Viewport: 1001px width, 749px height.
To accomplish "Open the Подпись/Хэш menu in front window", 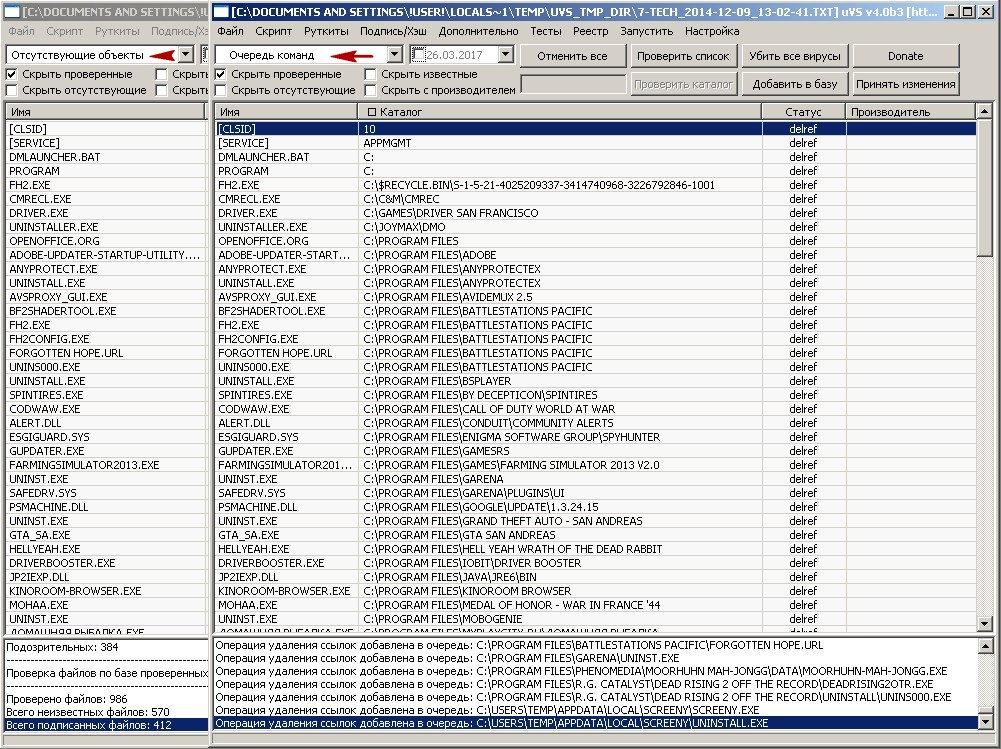I will point(394,31).
